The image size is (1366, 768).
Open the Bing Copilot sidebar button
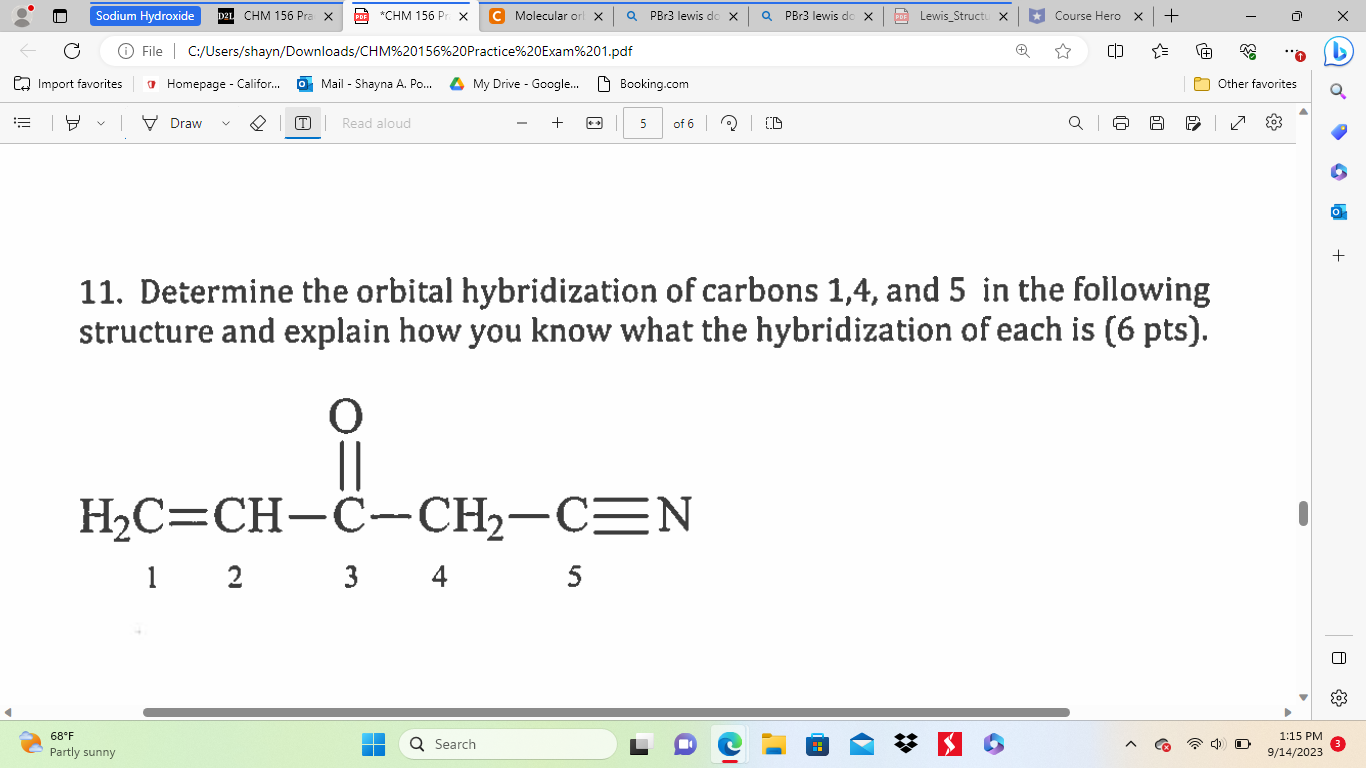(x=1339, y=51)
